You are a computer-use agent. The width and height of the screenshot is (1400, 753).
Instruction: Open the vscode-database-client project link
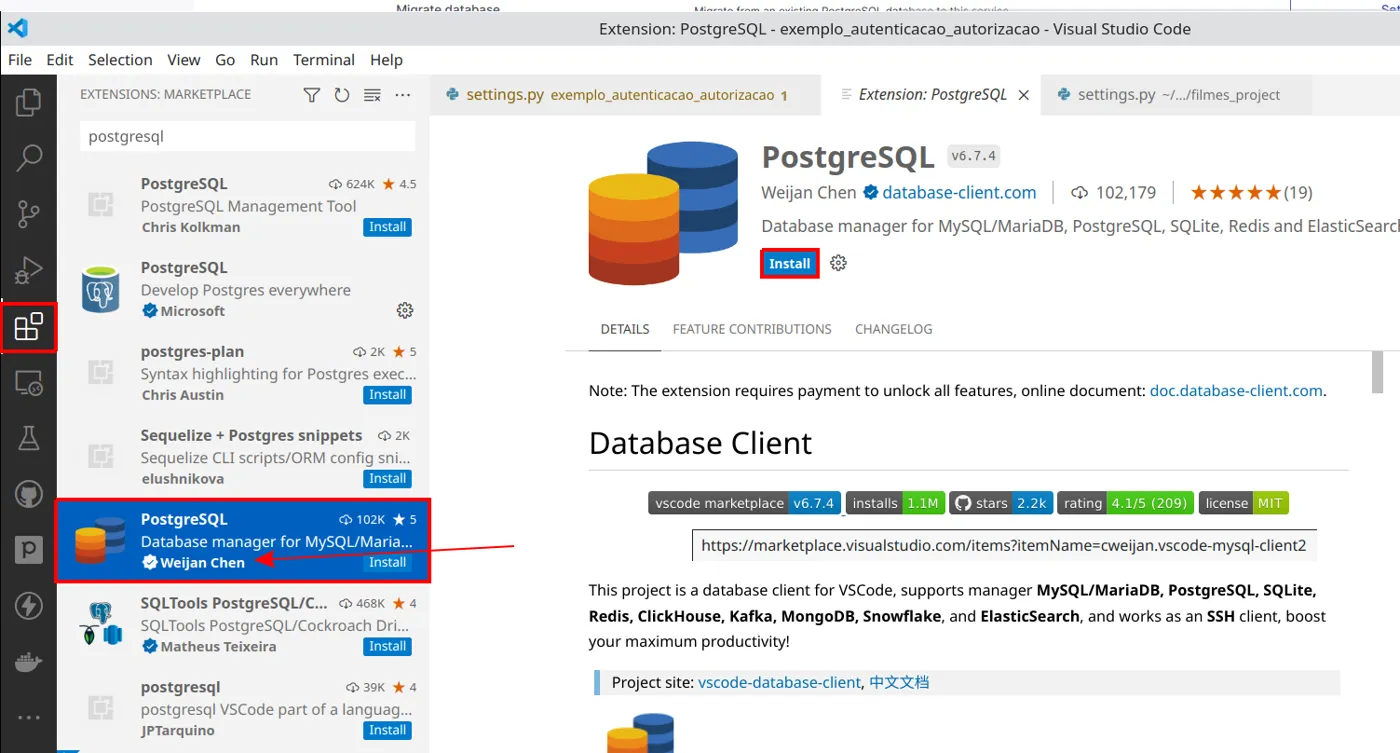(779, 682)
